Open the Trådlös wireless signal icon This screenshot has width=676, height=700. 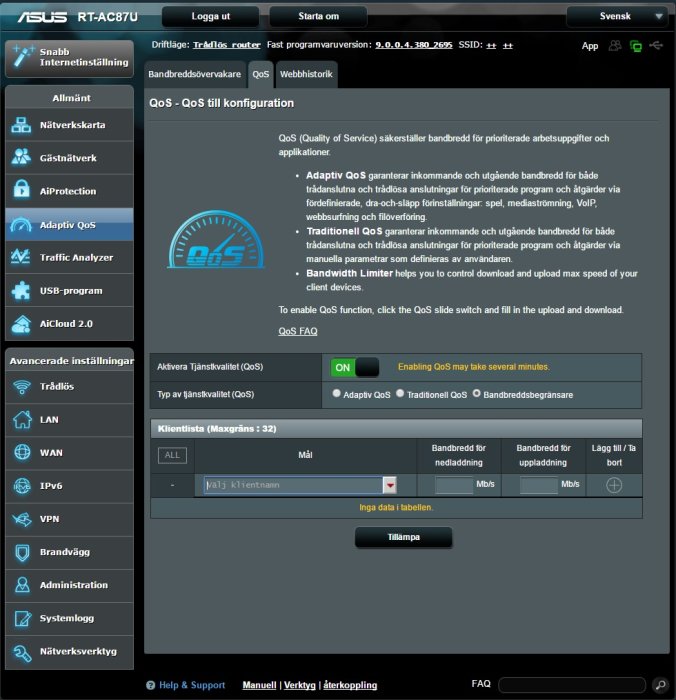(21, 387)
